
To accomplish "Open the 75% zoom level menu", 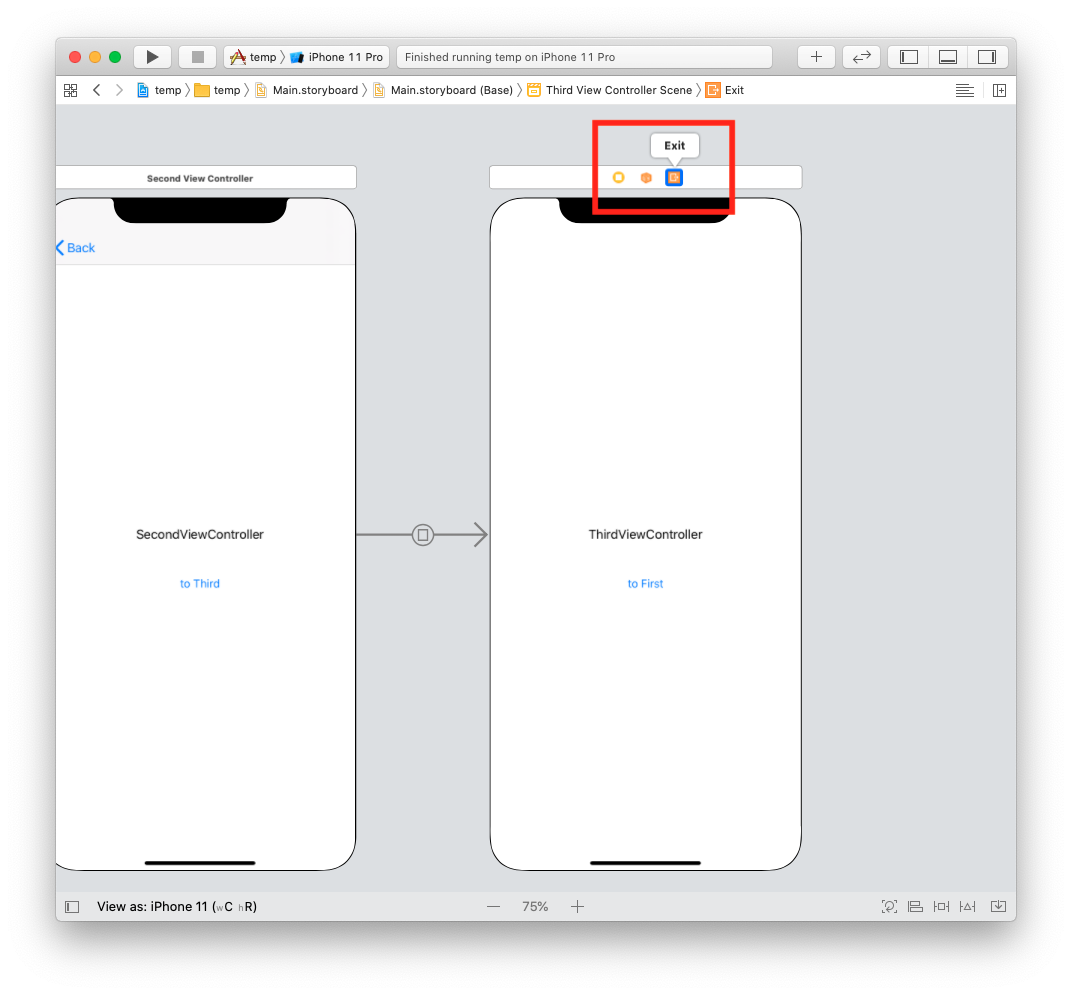I will click(x=535, y=906).
